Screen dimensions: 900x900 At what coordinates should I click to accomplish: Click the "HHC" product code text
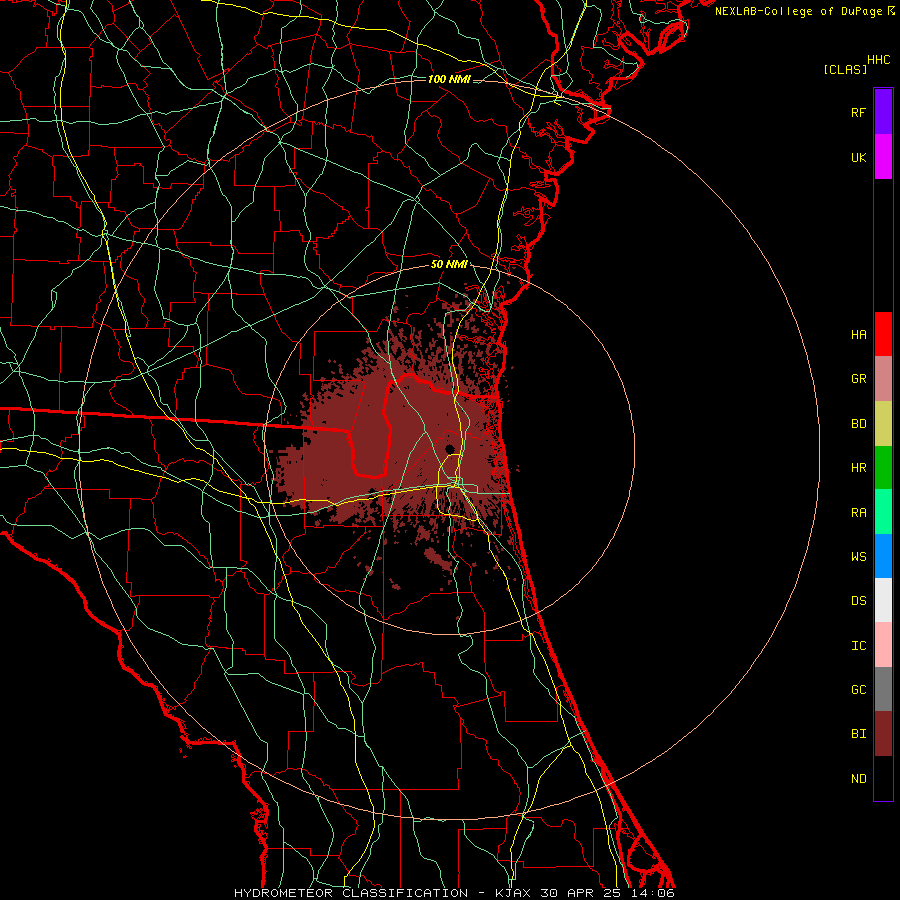tap(879, 60)
